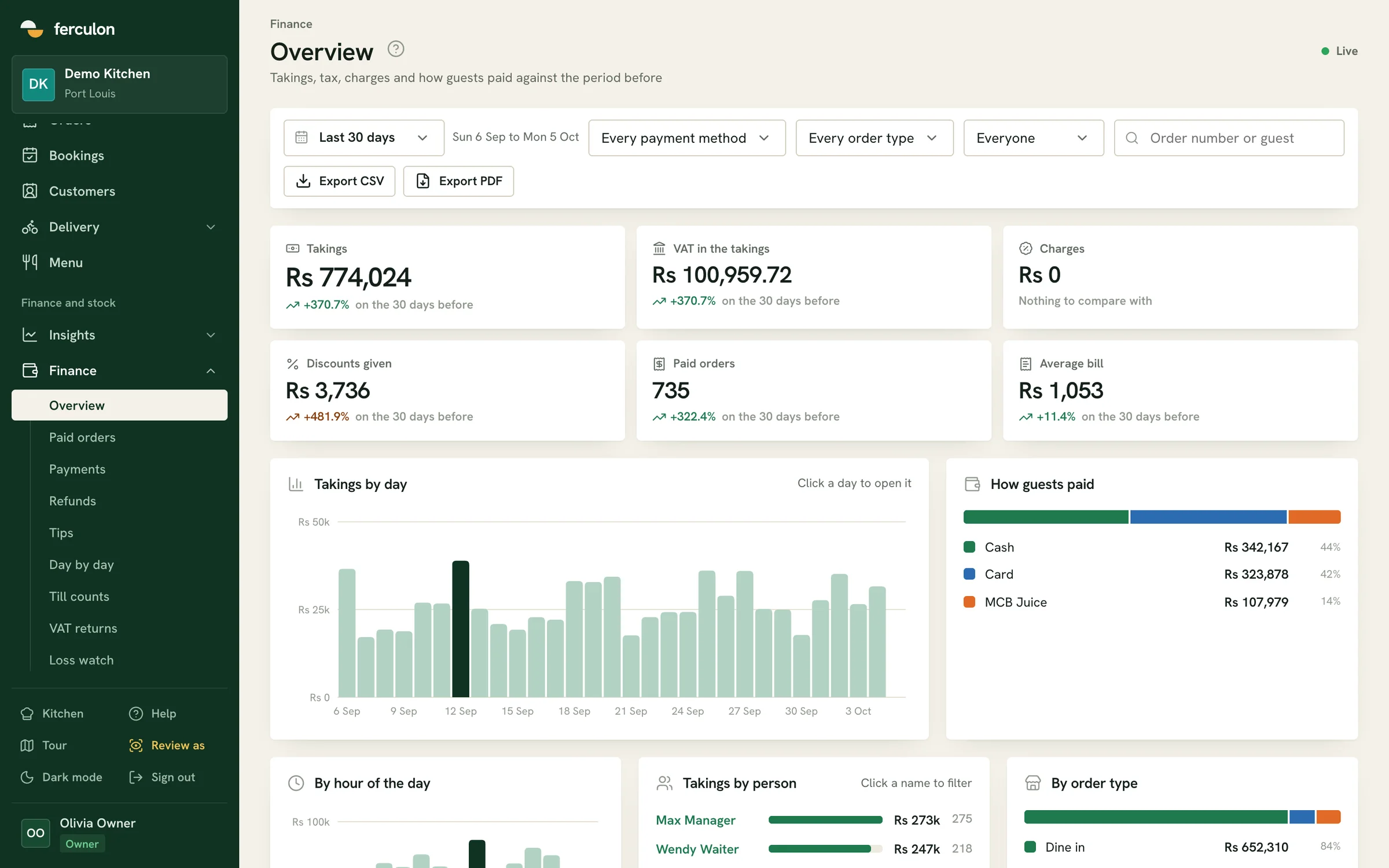The height and width of the screenshot is (868, 1389).
Task: Click the By hour of the day clock icon
Action: [x=296, y=783]
